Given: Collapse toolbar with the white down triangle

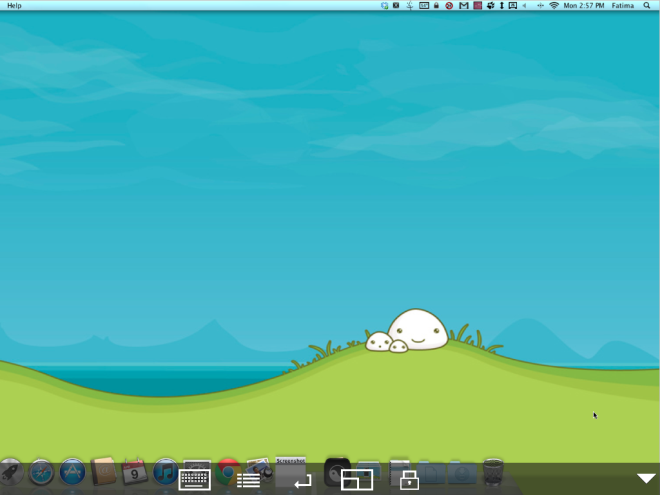Looking at the screenshot, I should click(x=646, y=478).
